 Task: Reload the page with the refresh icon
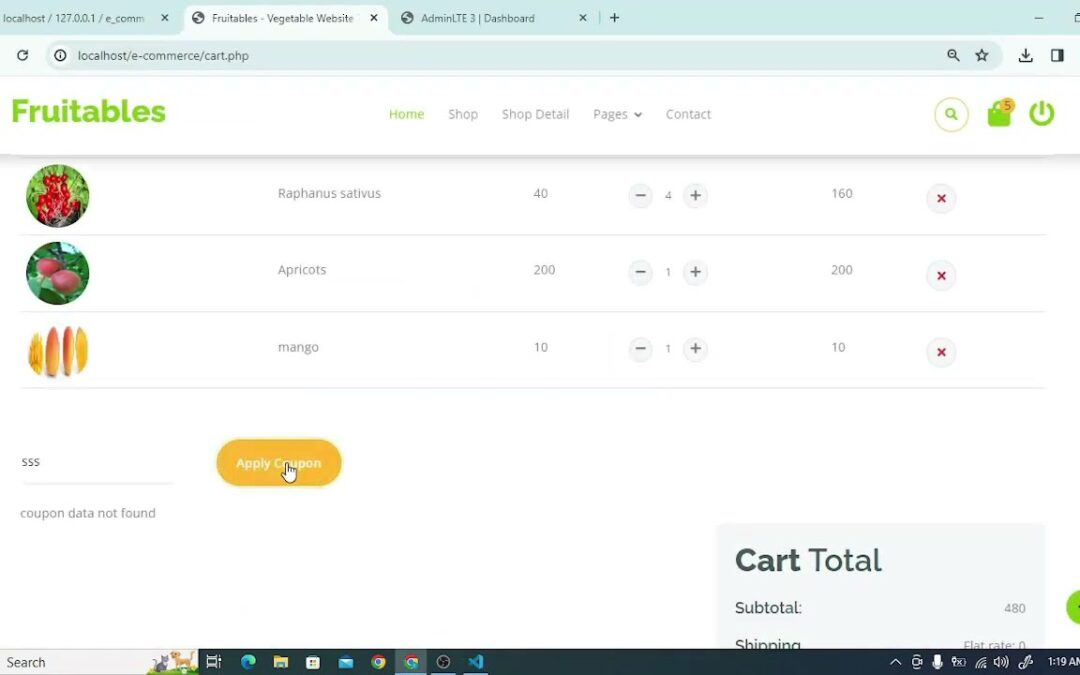22,55
